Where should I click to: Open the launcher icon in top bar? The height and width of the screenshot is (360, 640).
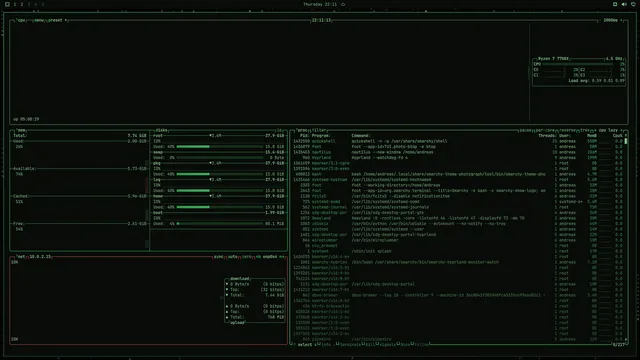point(7,4)
